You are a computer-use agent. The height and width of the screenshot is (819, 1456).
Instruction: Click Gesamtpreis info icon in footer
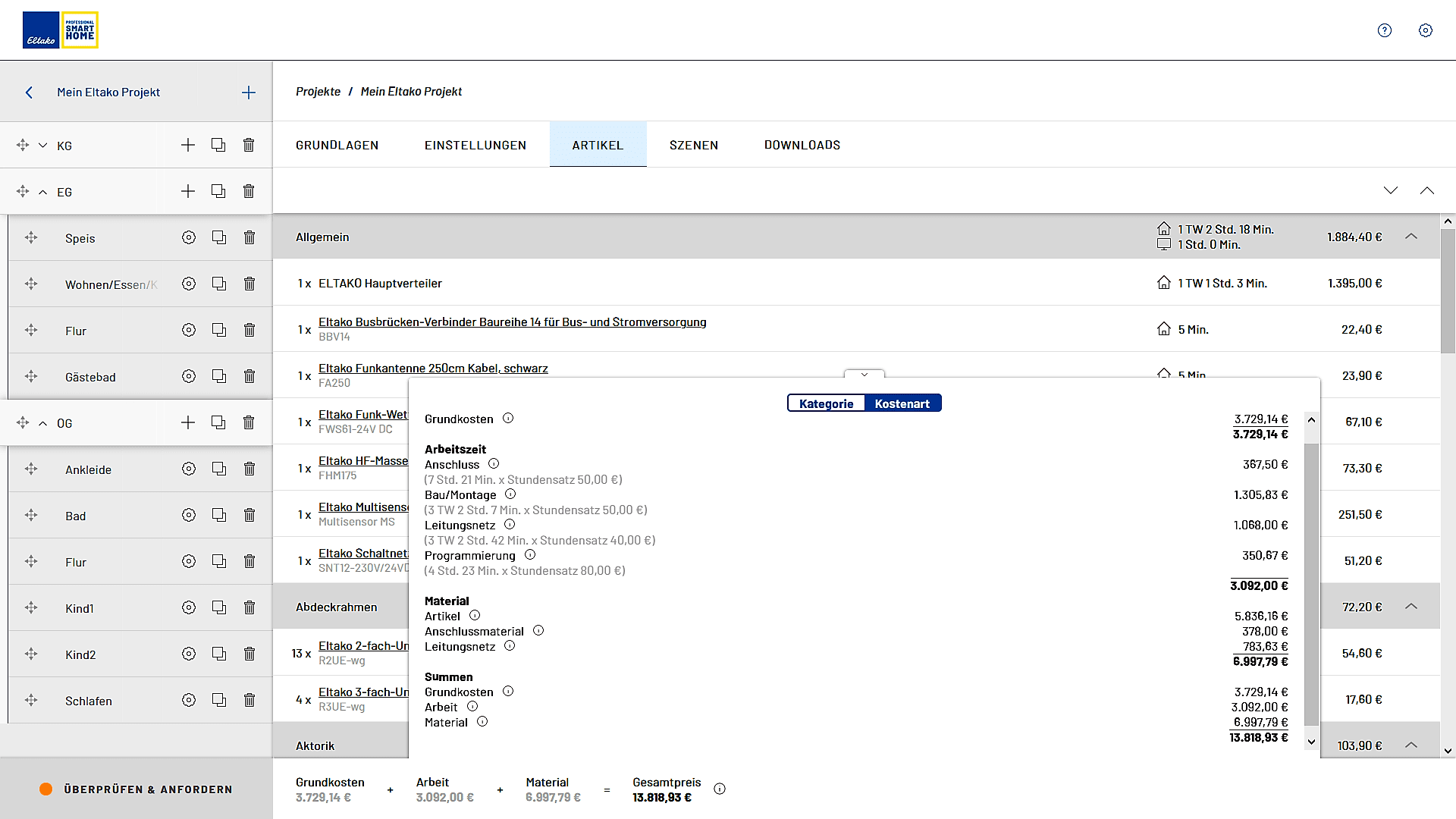[720, 789]
